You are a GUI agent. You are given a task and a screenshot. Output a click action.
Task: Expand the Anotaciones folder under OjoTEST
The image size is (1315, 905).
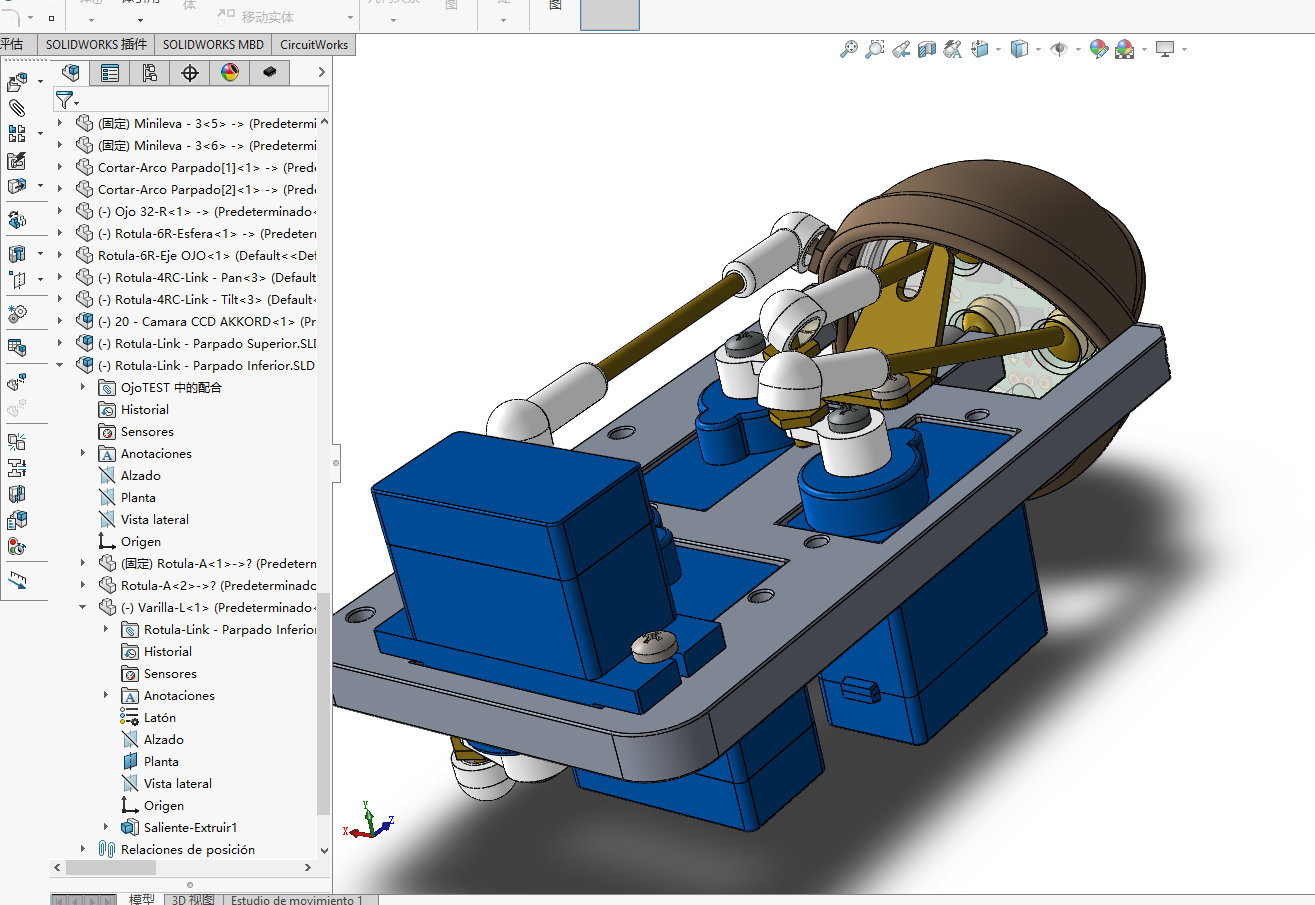pyautogui.click(x=83, y=453)
